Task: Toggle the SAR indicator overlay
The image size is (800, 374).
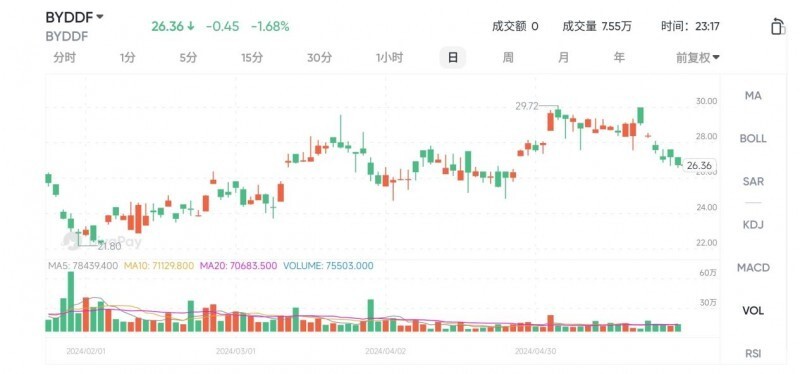Action: tap(753, 181)
